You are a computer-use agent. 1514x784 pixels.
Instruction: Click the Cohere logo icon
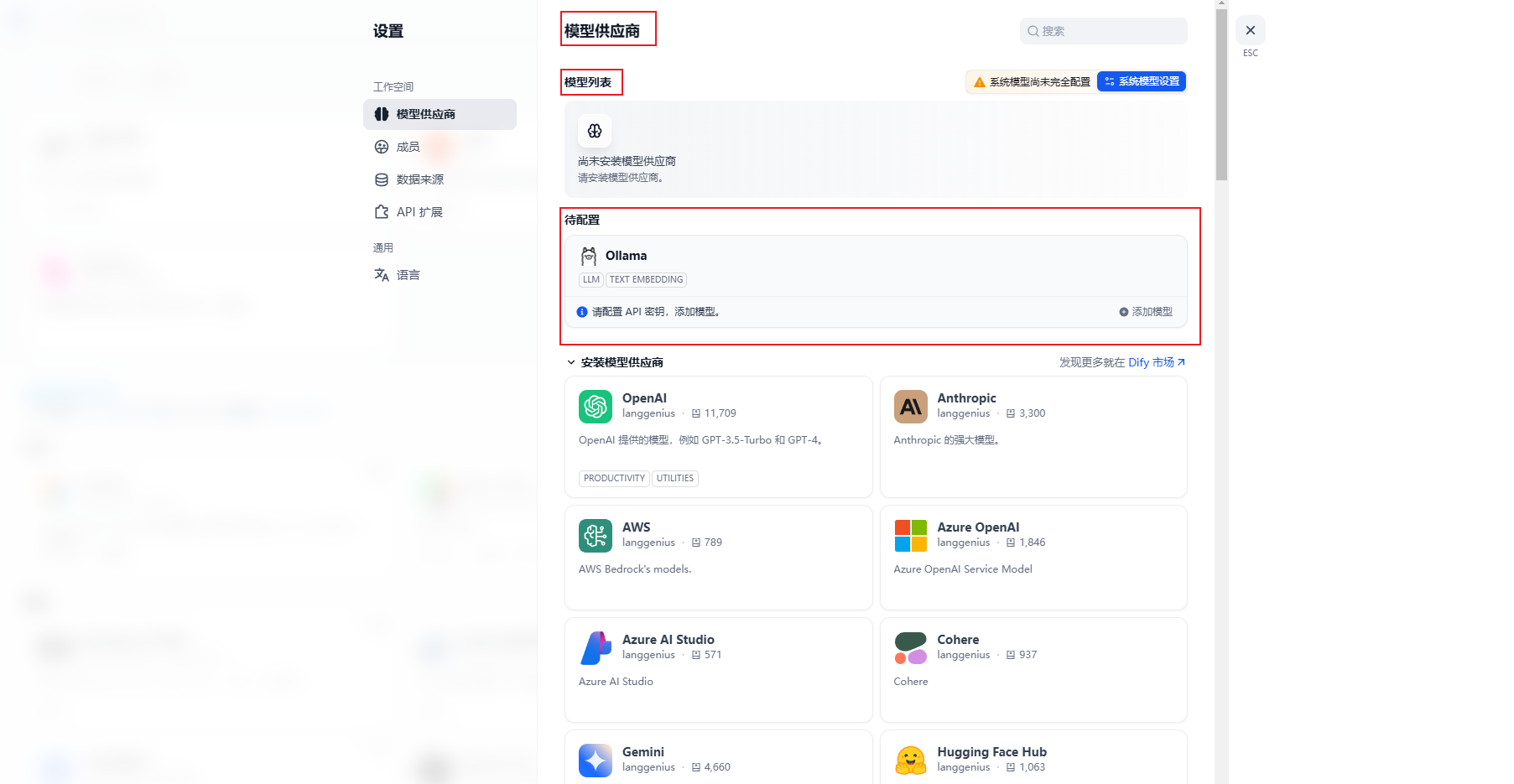click(x=911, y=648)
